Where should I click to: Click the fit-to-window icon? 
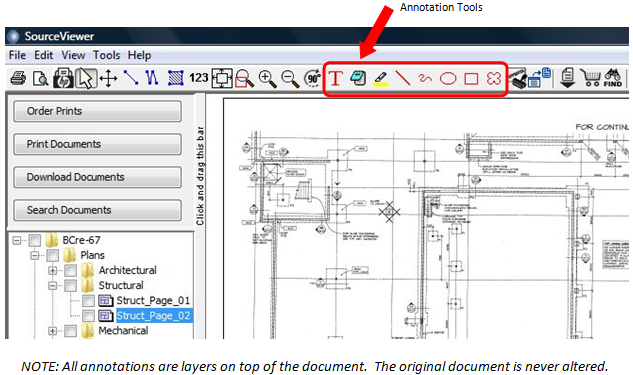(x=222, y=78)
